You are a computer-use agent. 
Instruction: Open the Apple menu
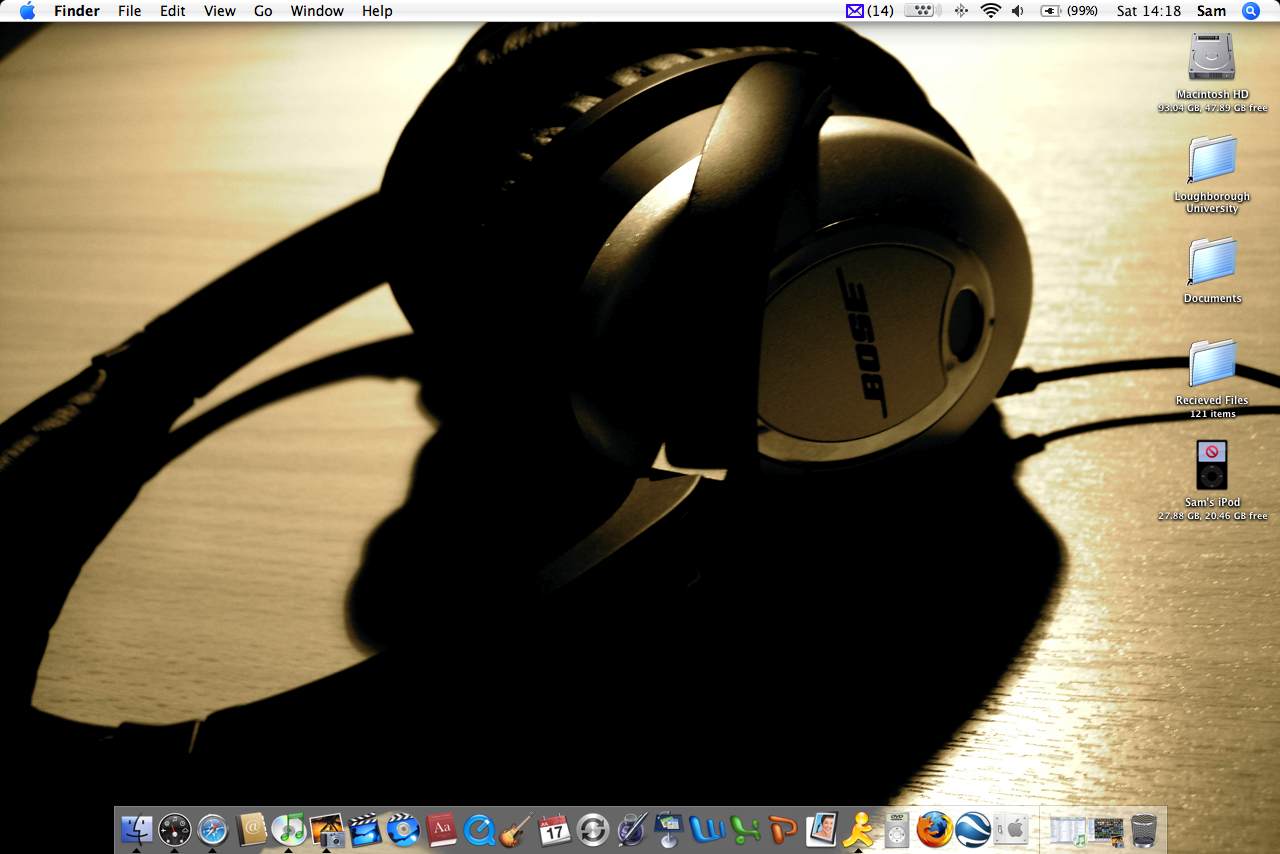[x=27, y=11]
